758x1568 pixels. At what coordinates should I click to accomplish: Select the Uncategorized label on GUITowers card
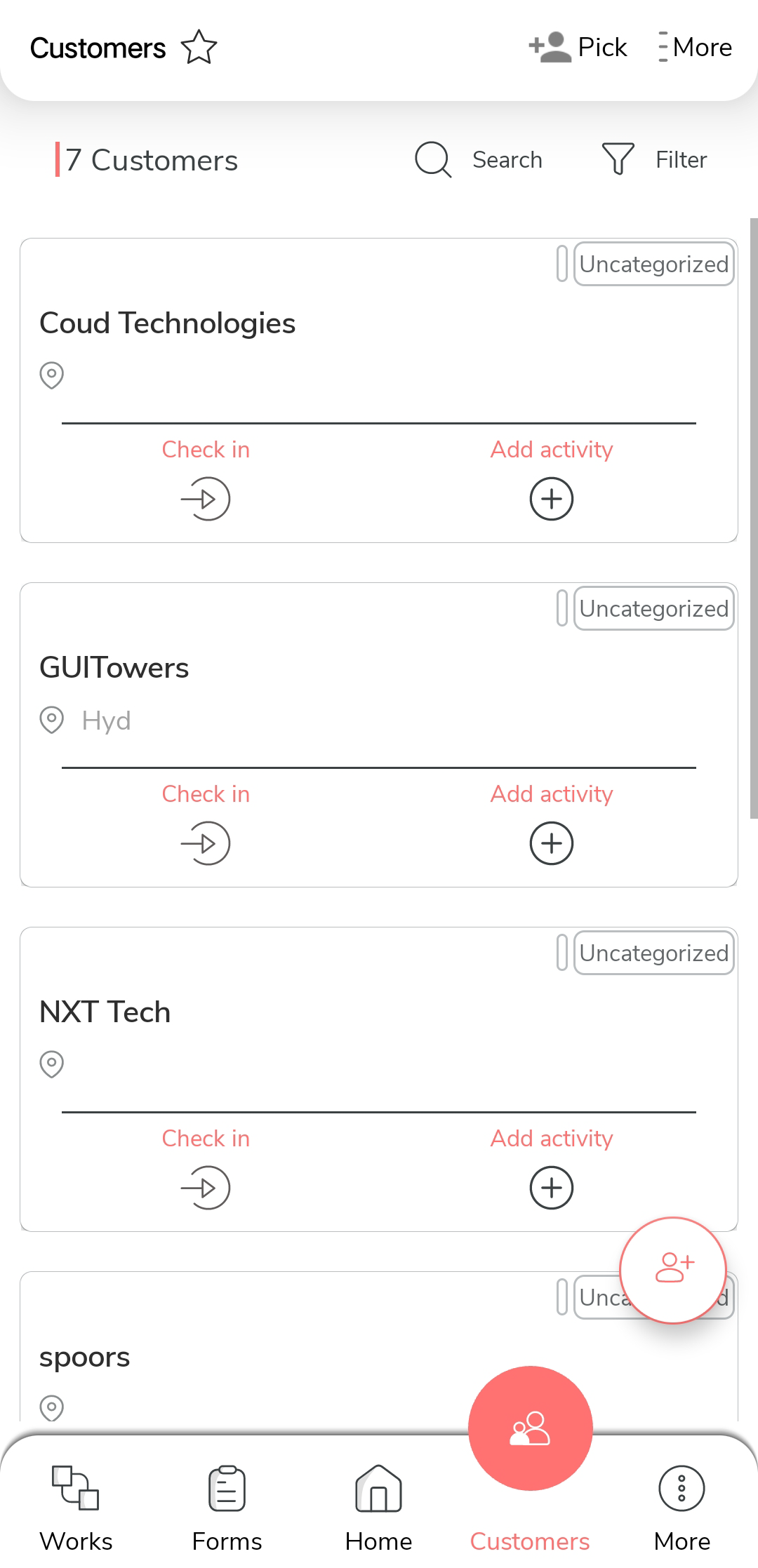pos(653,609)
